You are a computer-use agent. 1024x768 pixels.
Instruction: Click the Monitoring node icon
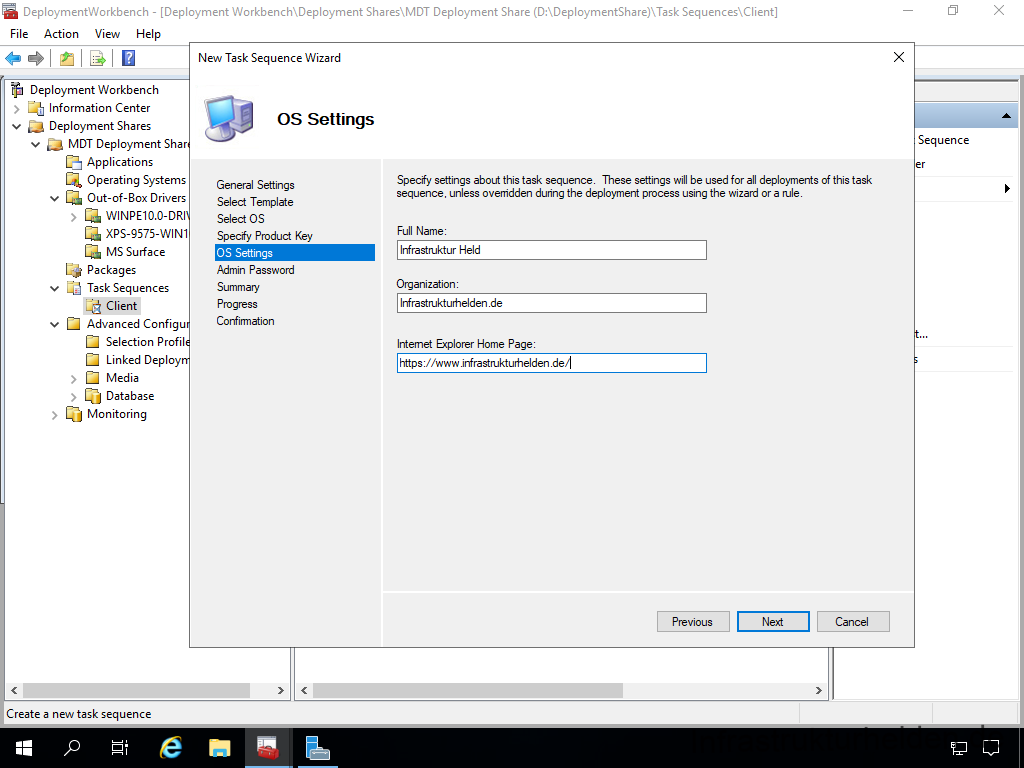[74, 414]
